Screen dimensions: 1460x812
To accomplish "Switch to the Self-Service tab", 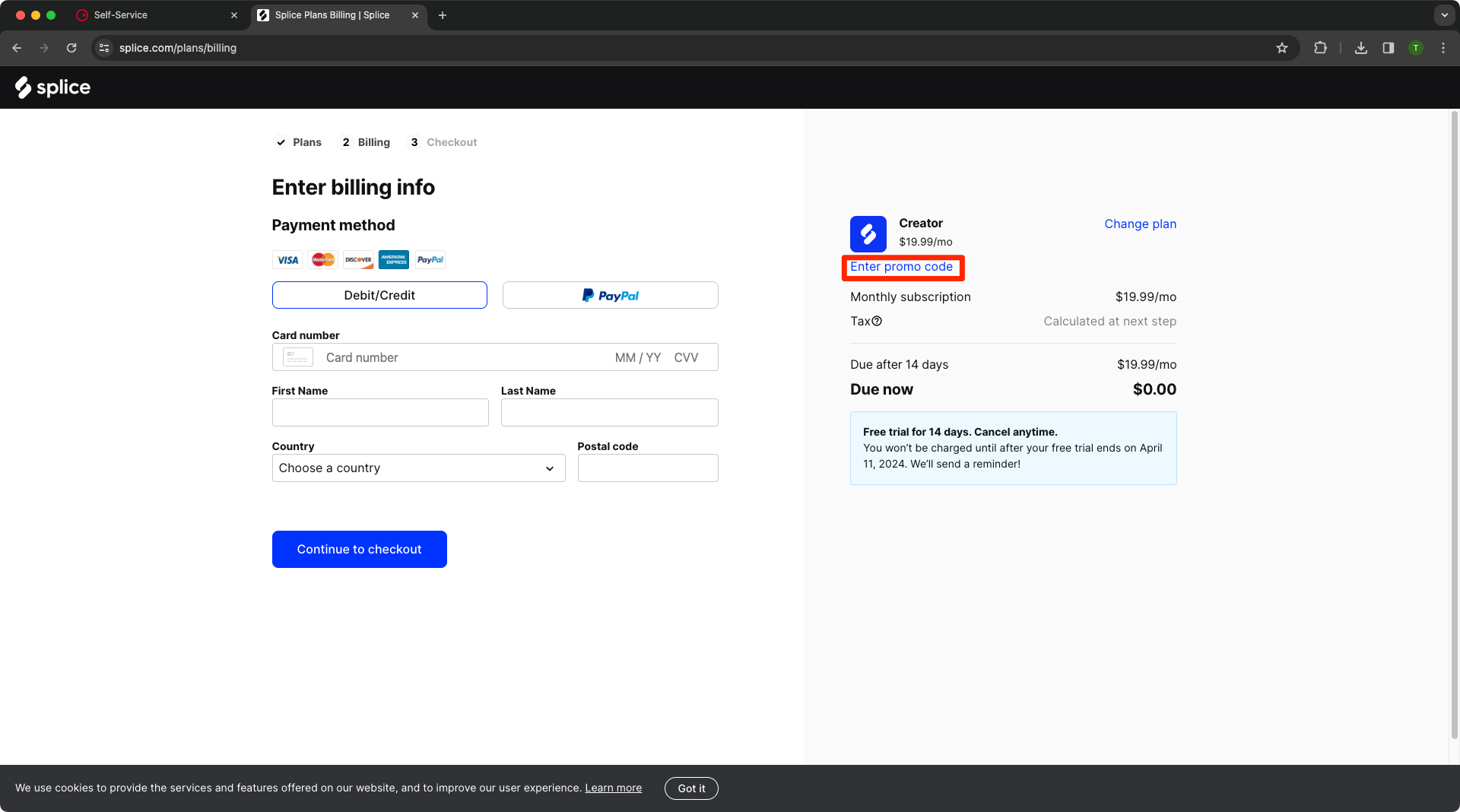I will 158,15.
